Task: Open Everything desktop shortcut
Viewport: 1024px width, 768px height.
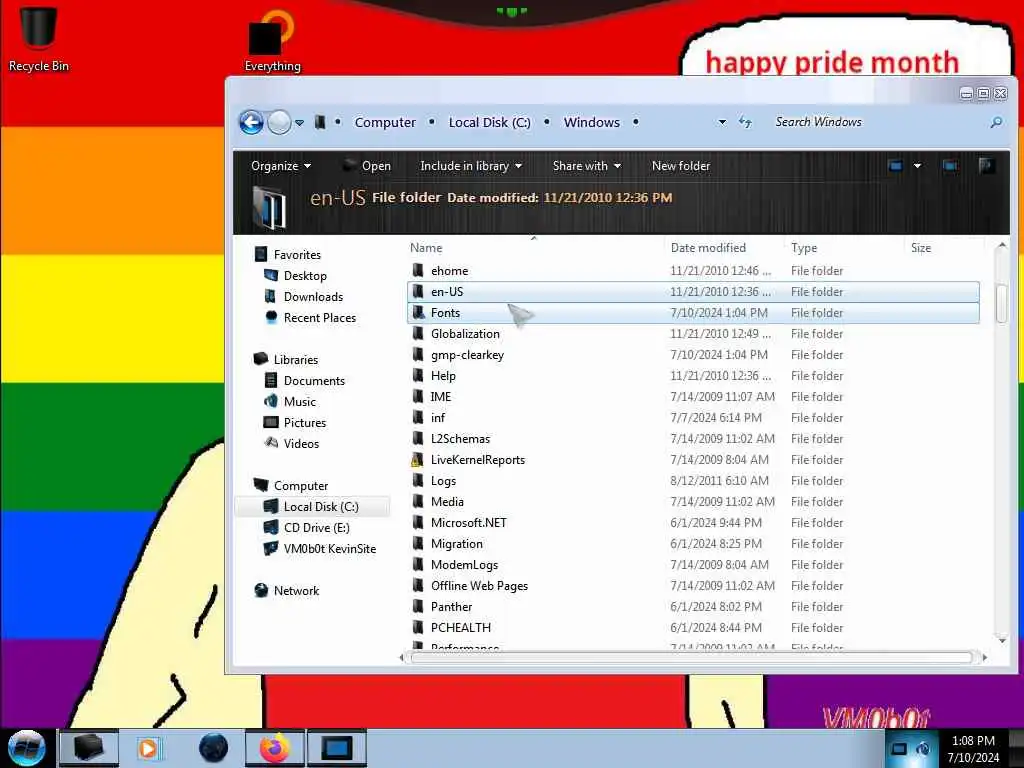Action: pyautogui.click(x=272, y=40)
